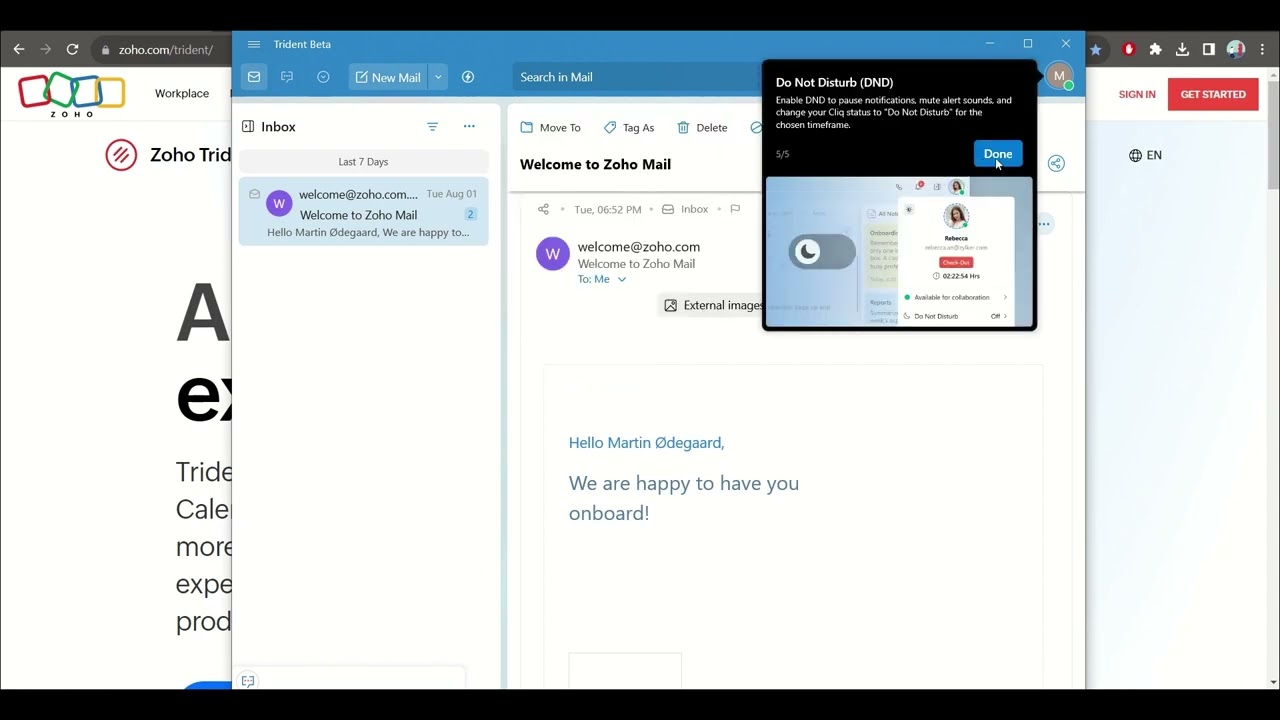Go forward in Chrome browser

point(45,49)
